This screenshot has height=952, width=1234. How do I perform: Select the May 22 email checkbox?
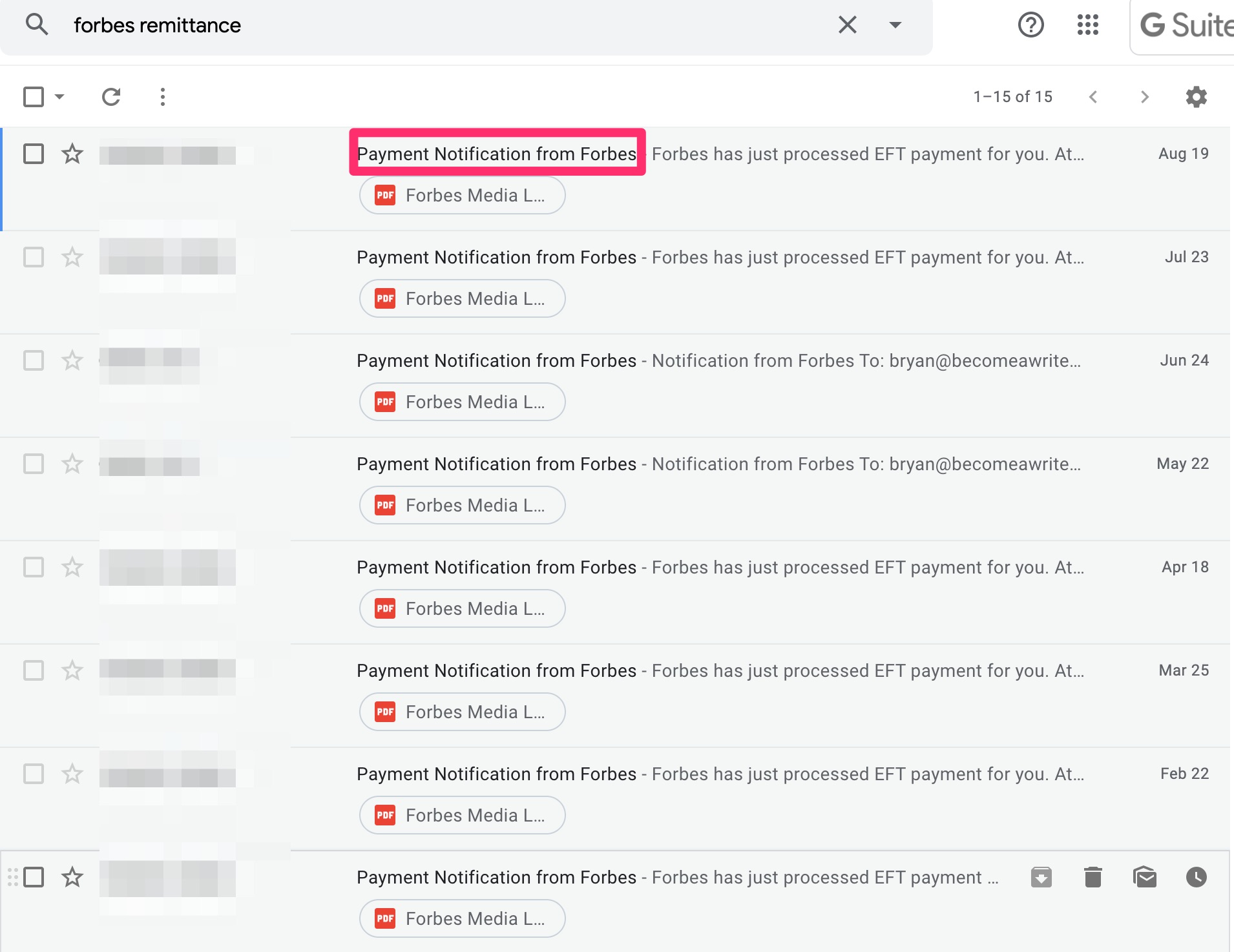(34, 464)
